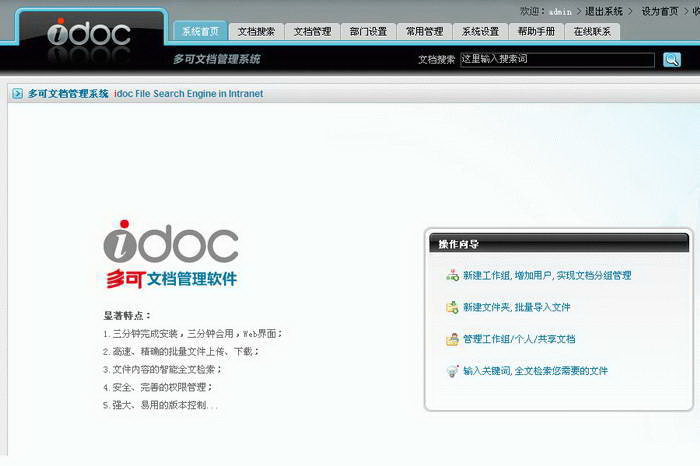
Task: Click the lightbulb icon beside 输入关键词
Action: coord(452,371)
